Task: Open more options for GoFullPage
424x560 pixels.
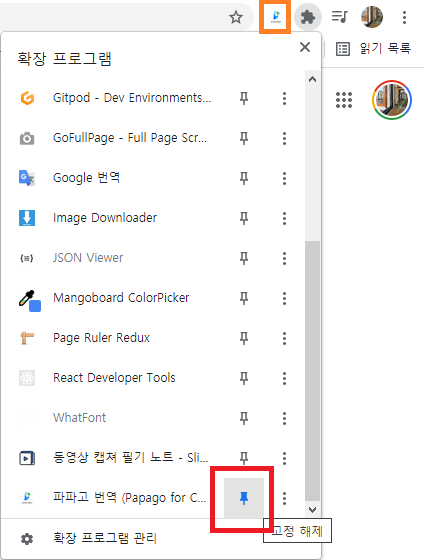Action: click(x=284, y=138)
